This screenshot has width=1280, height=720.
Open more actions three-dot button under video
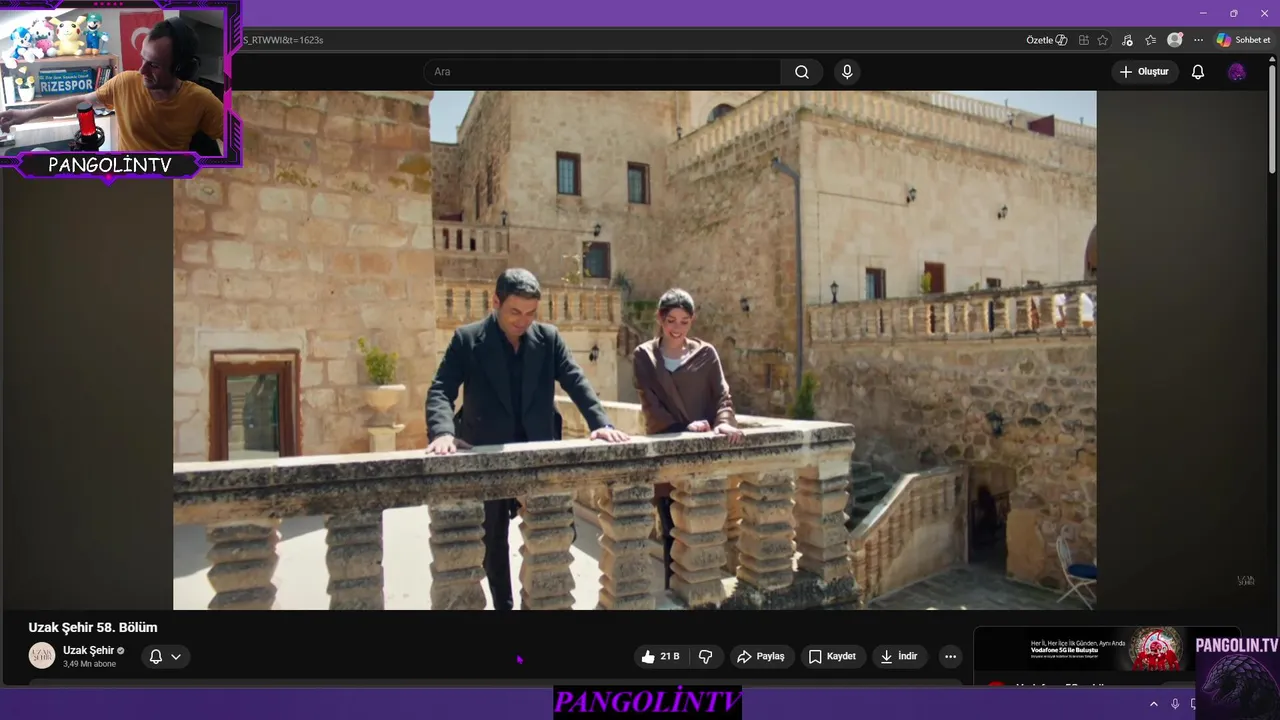tap(950, 657)
